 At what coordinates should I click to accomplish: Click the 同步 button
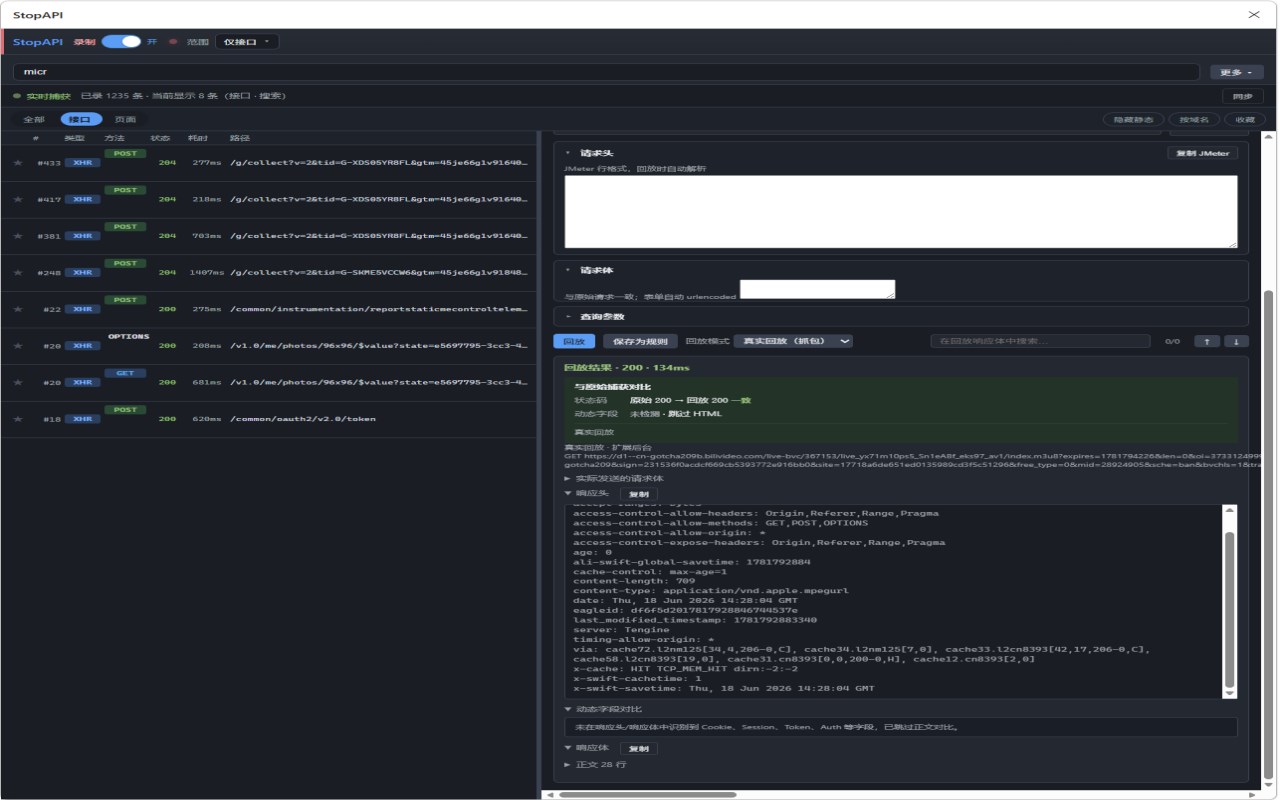[1243, 96]
